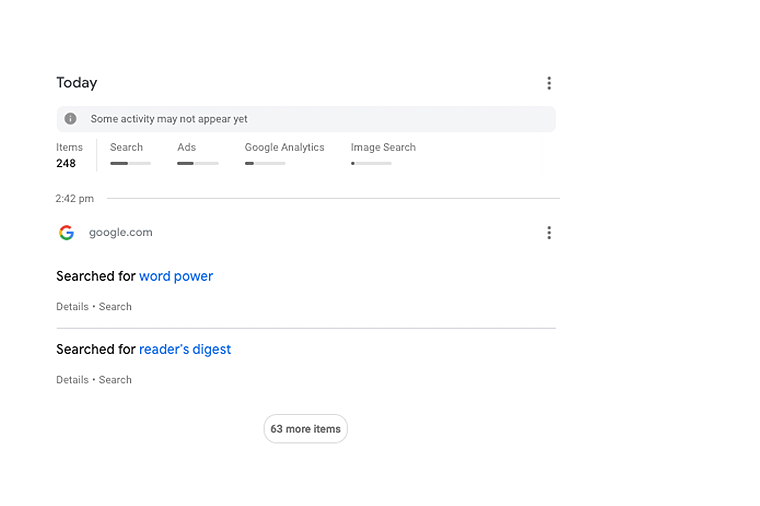Select the Ads product filter label

click(187, 147)
